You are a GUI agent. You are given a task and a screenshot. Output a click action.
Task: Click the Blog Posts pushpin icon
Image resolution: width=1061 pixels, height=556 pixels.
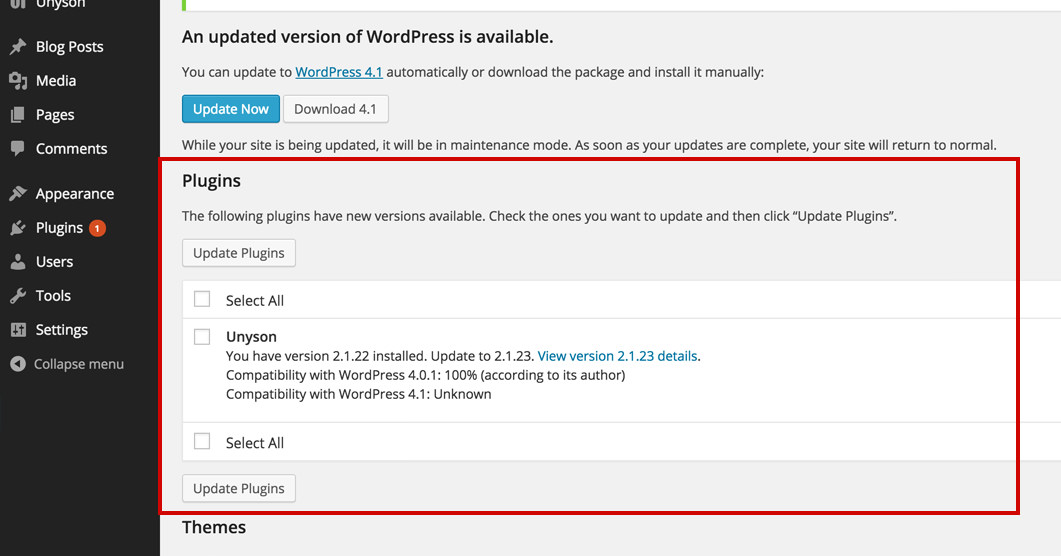(x=18, y=47)
